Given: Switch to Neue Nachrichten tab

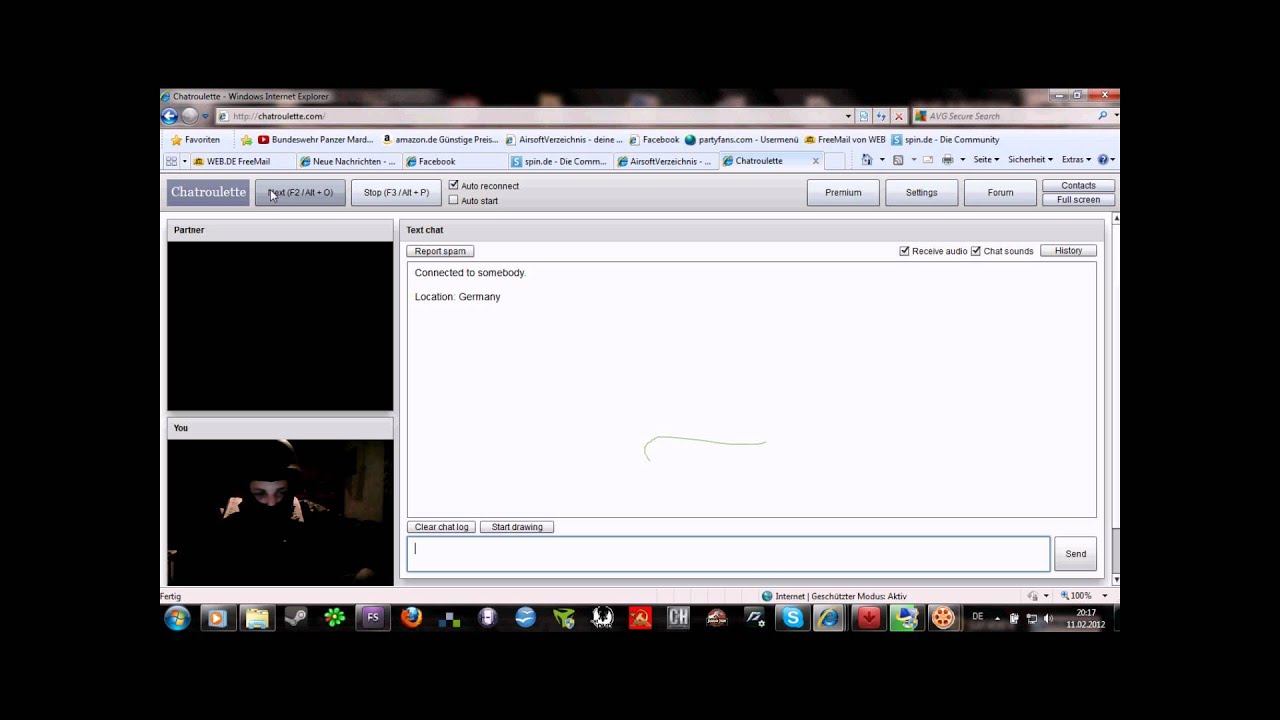Looking at the screenshot, I should pos(350,161).
